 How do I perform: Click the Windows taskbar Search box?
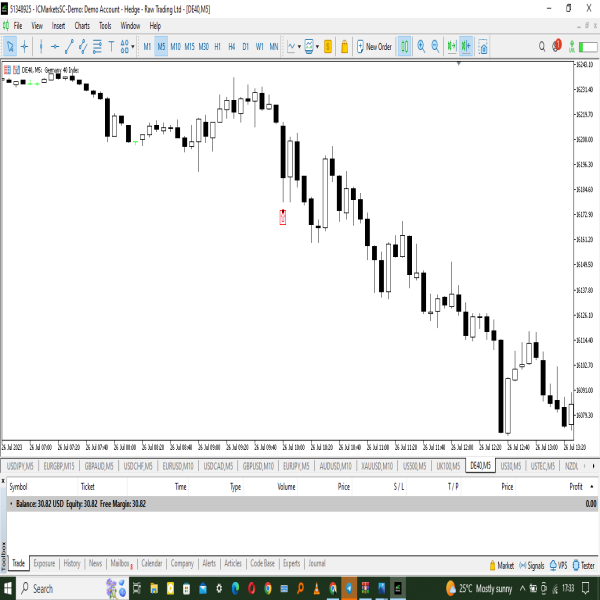73,589
